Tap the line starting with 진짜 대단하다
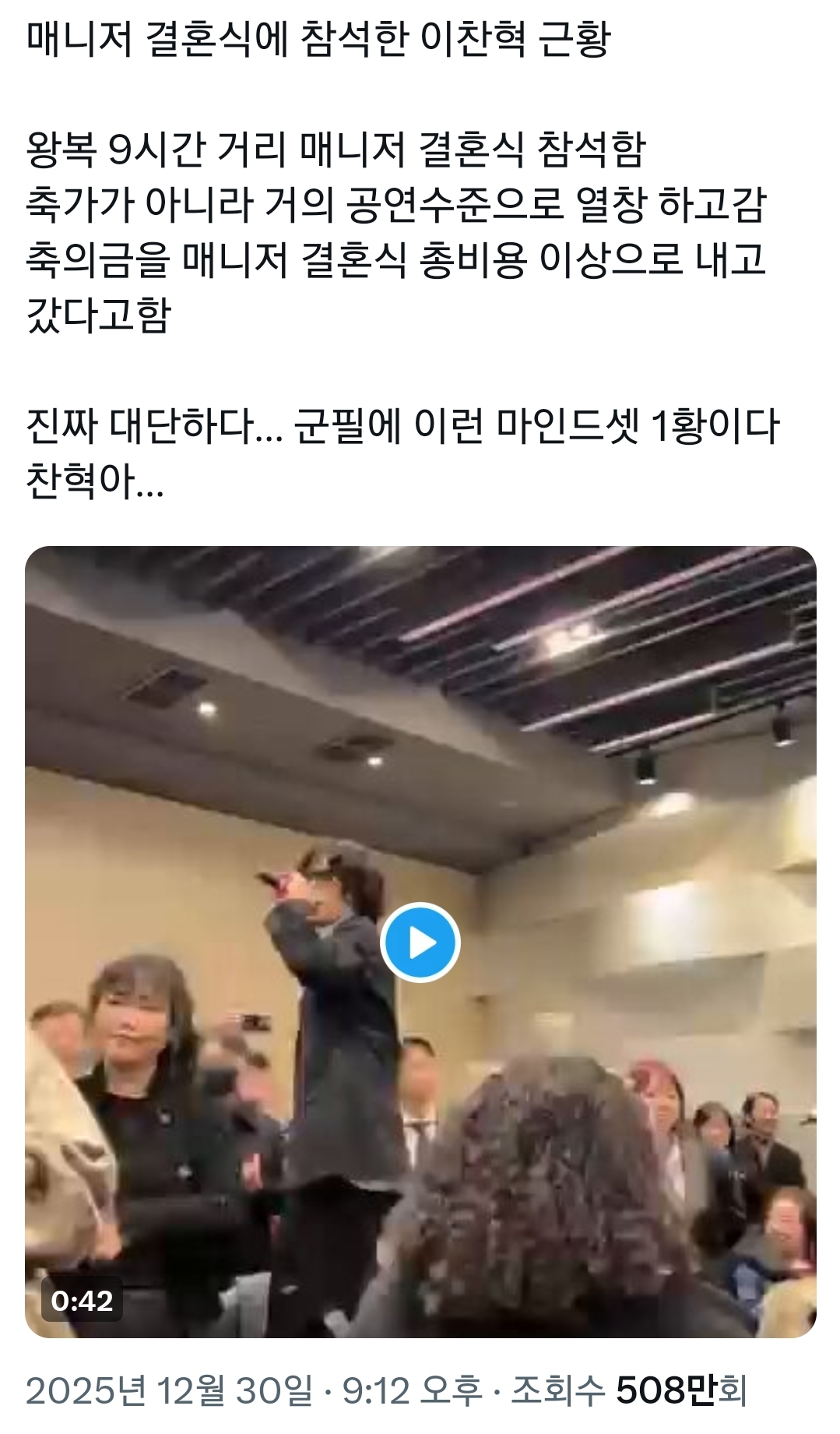840x1434 pixels. click(x=402, y=427)
